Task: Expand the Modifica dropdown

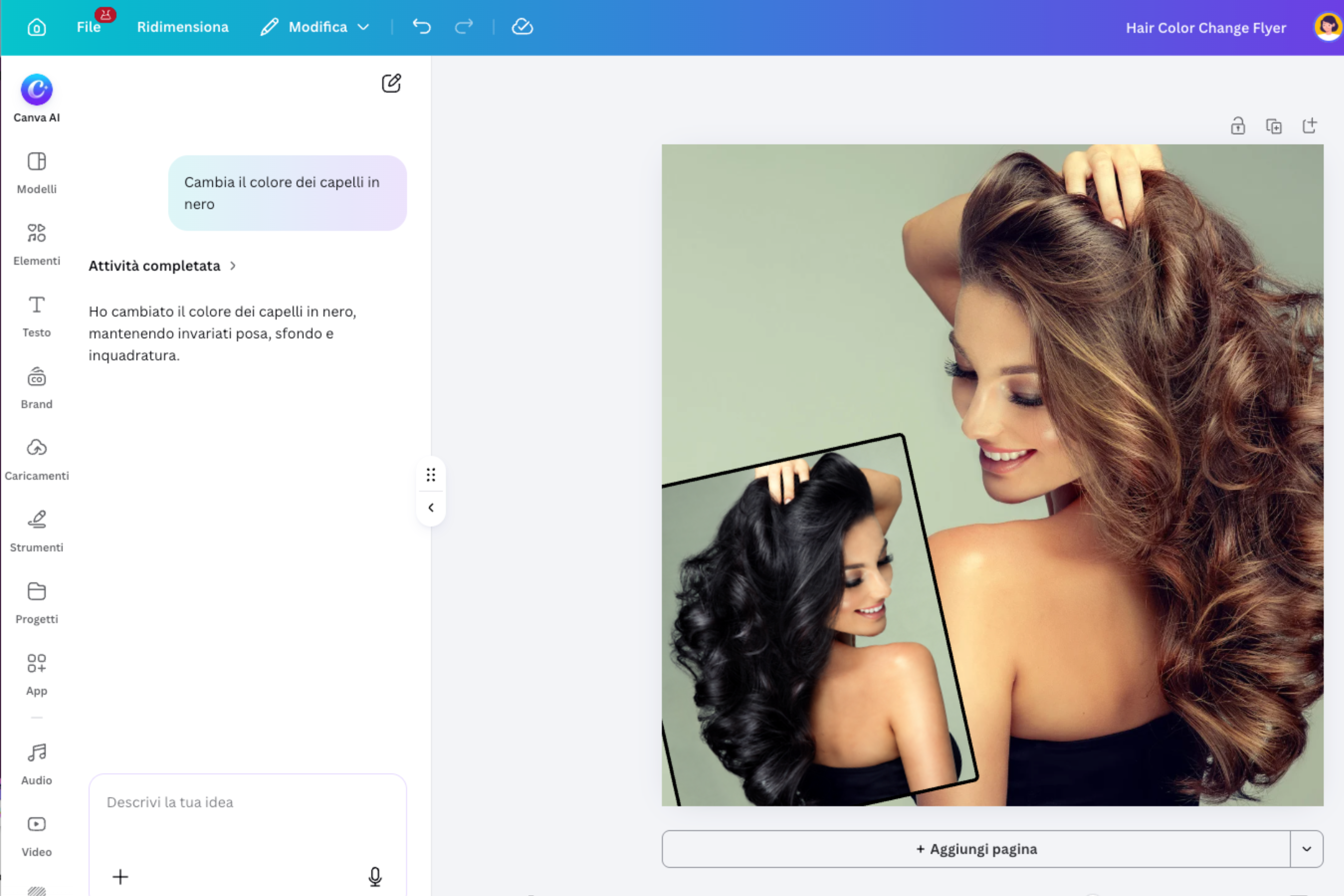Action: click(x=315, y=27)
